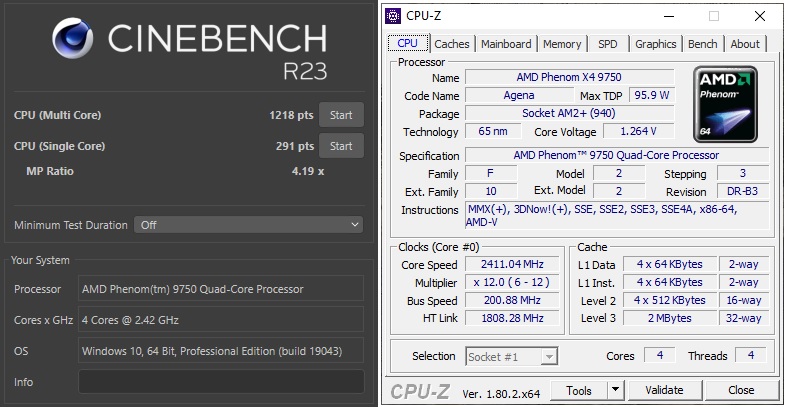786x407 pixels.
Task: Click the 'Ver. 1.80.2.x64' version text
Action: 501,394
